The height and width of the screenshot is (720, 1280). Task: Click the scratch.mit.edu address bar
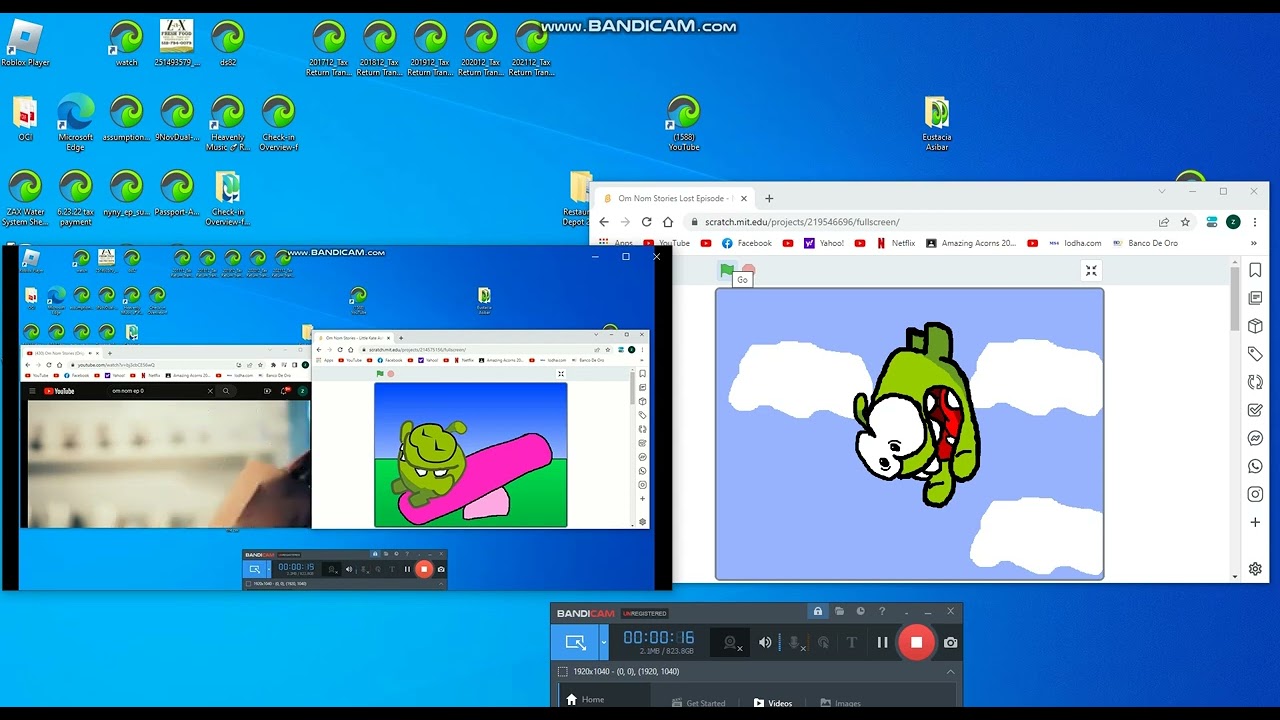[x=940, y=222]
